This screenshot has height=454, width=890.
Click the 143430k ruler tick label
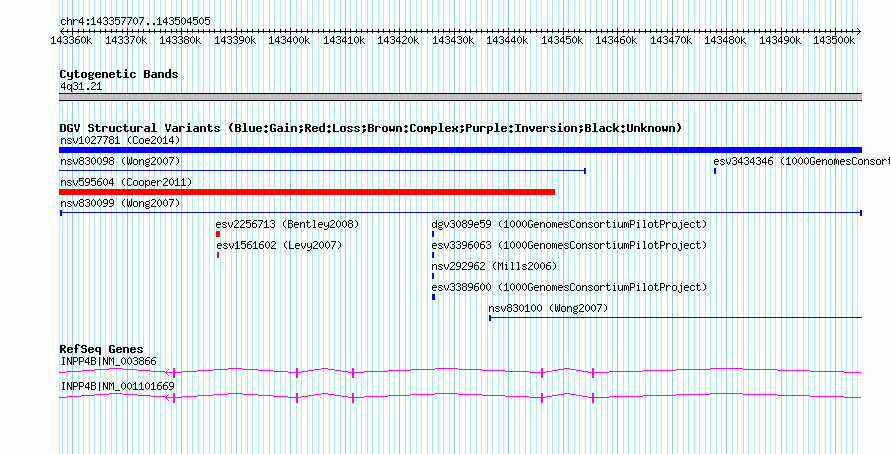pyautogui.click(x=453, y=40)
